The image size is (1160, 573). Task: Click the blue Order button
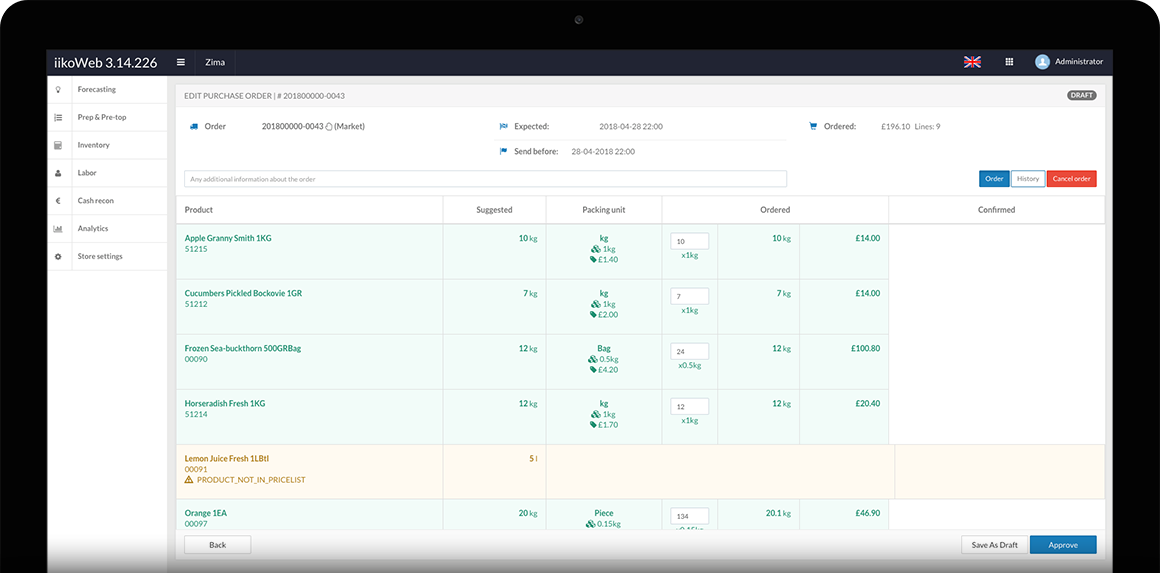coord(994,179)
